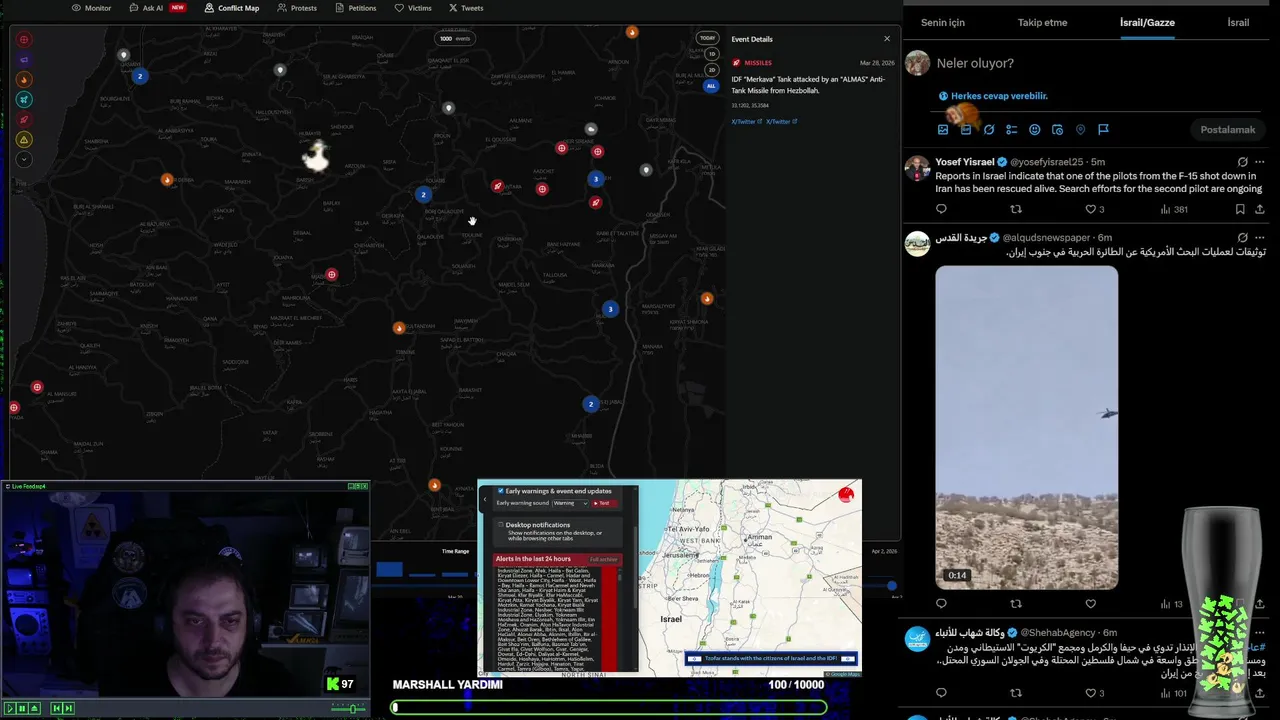Toggle the red missile filter icon
The image size is (1280, 720).
(24, 120)
